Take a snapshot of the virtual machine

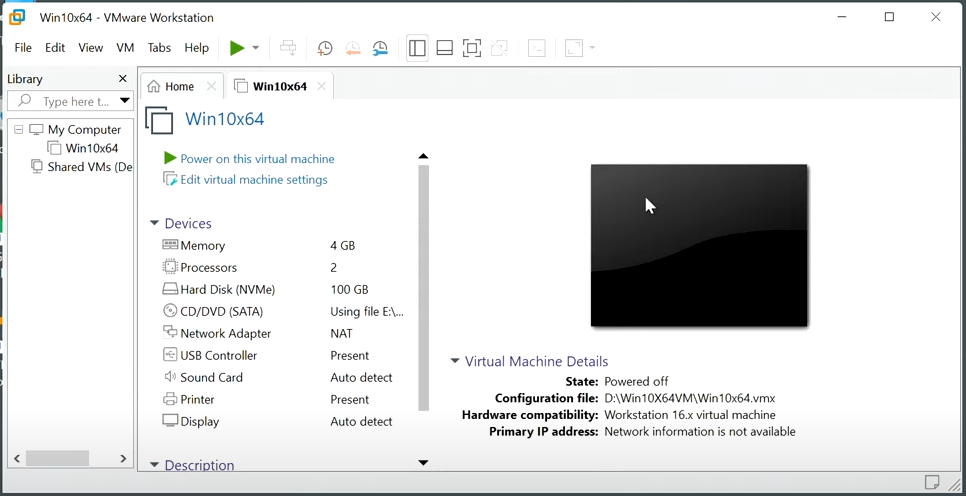[x=325, y=48]
